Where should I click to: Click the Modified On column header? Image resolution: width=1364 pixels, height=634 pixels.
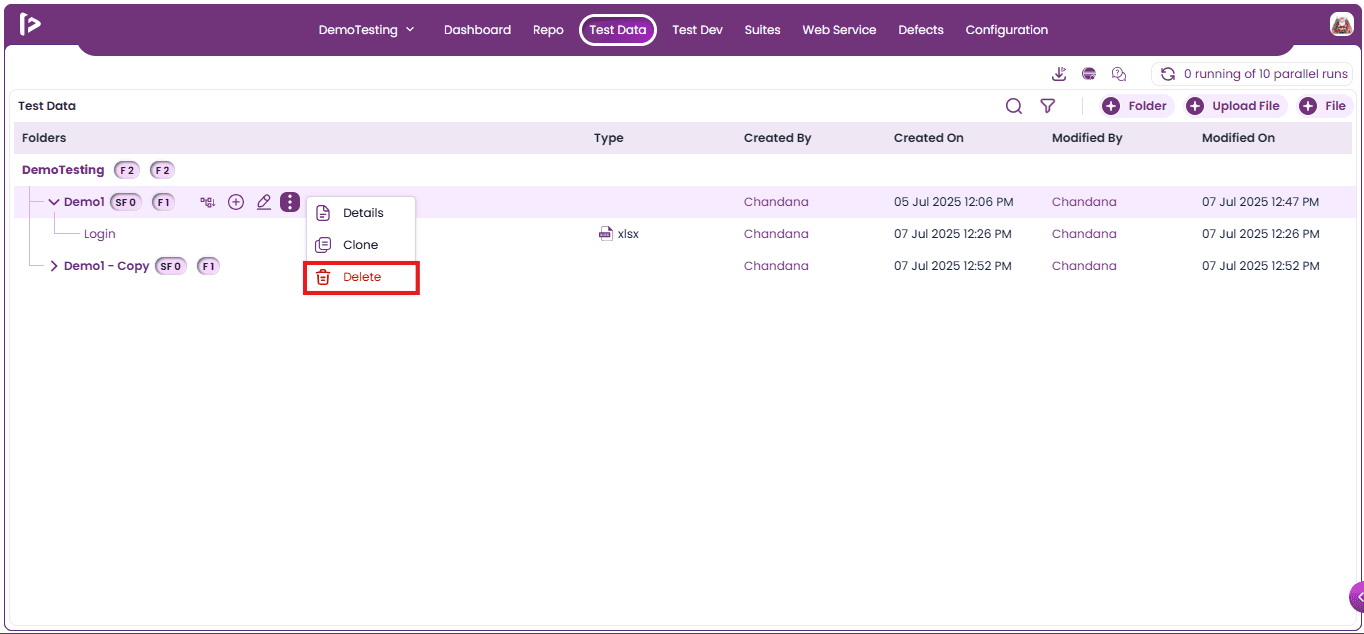pos(1238,138)
